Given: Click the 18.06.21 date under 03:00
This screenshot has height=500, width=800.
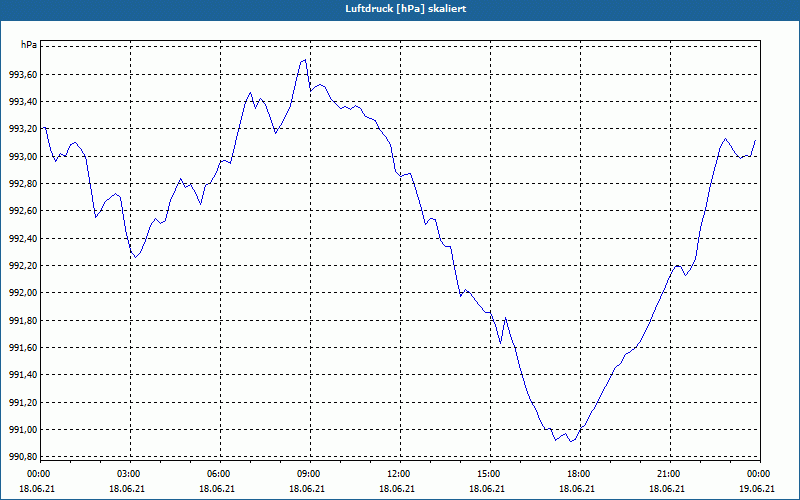Looking at the screenshot, I should [127, 489].
